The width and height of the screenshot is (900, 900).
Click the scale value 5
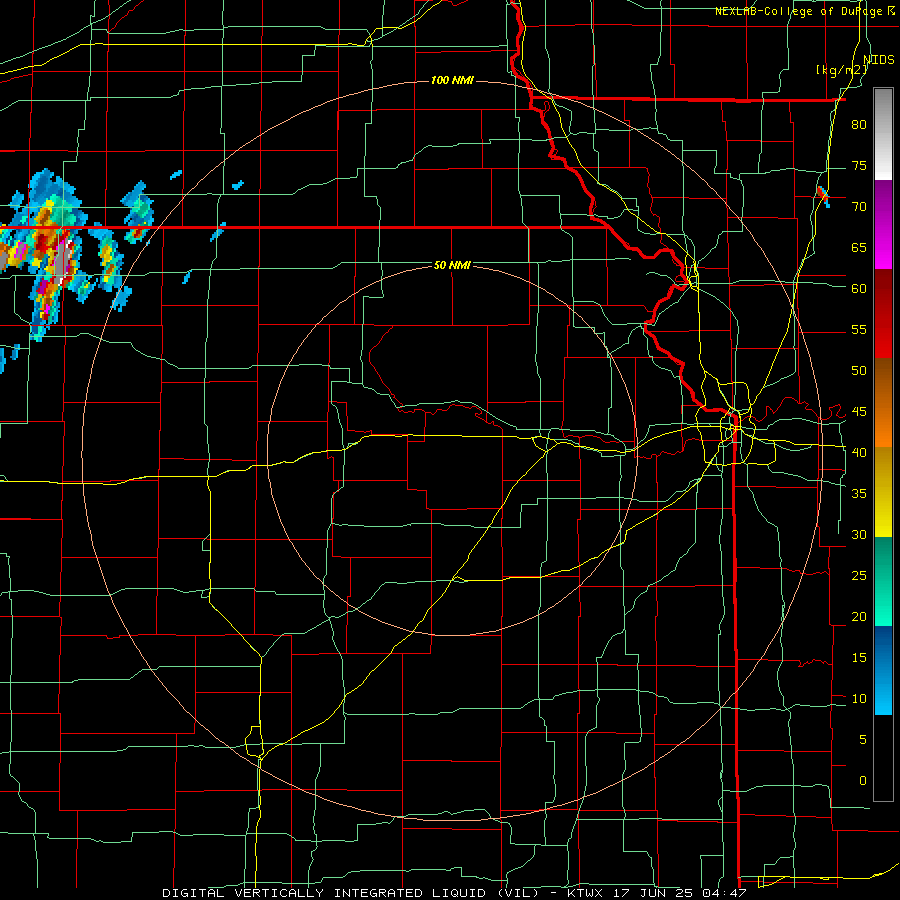[x=863, y=740]
